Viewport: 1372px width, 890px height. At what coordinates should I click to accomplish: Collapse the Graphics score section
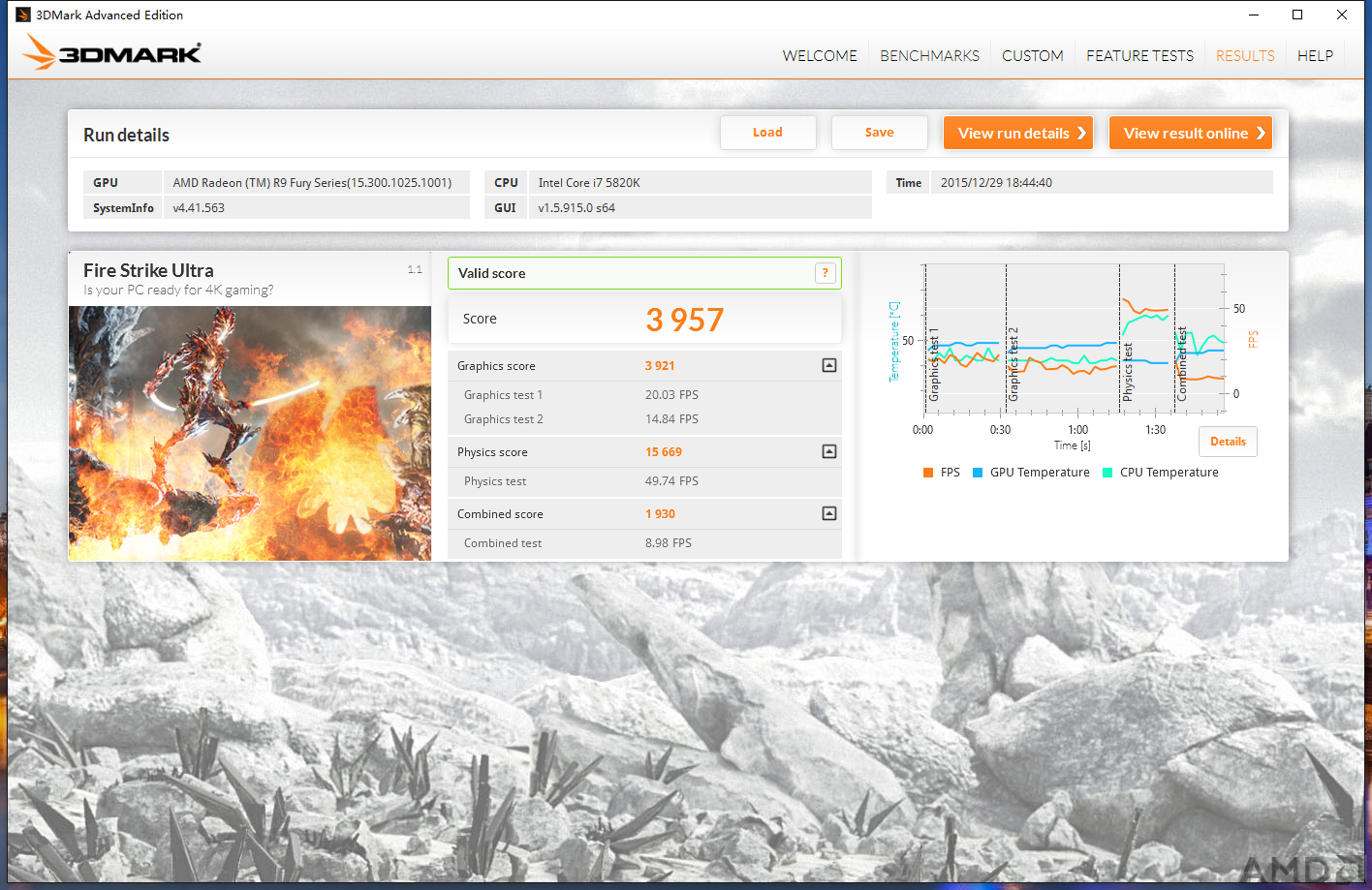click(829, 365)
